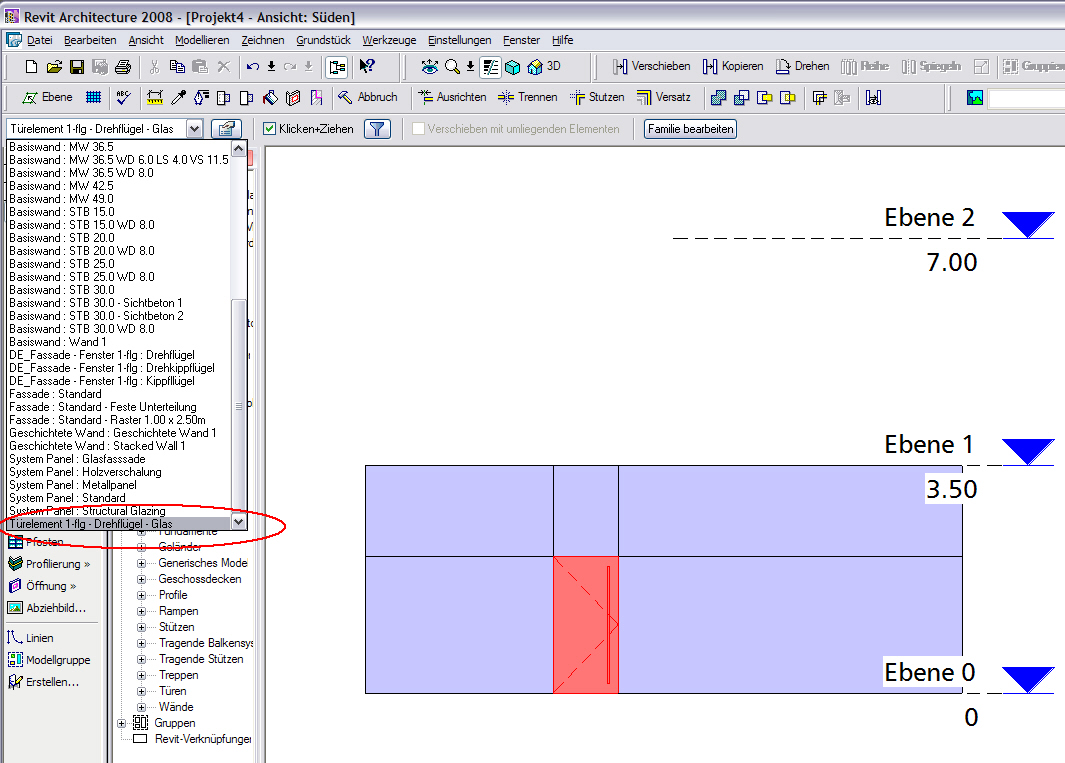Click the Open folder icon
This screenshot has width=1065, height=763.
[x=54, y=67]
